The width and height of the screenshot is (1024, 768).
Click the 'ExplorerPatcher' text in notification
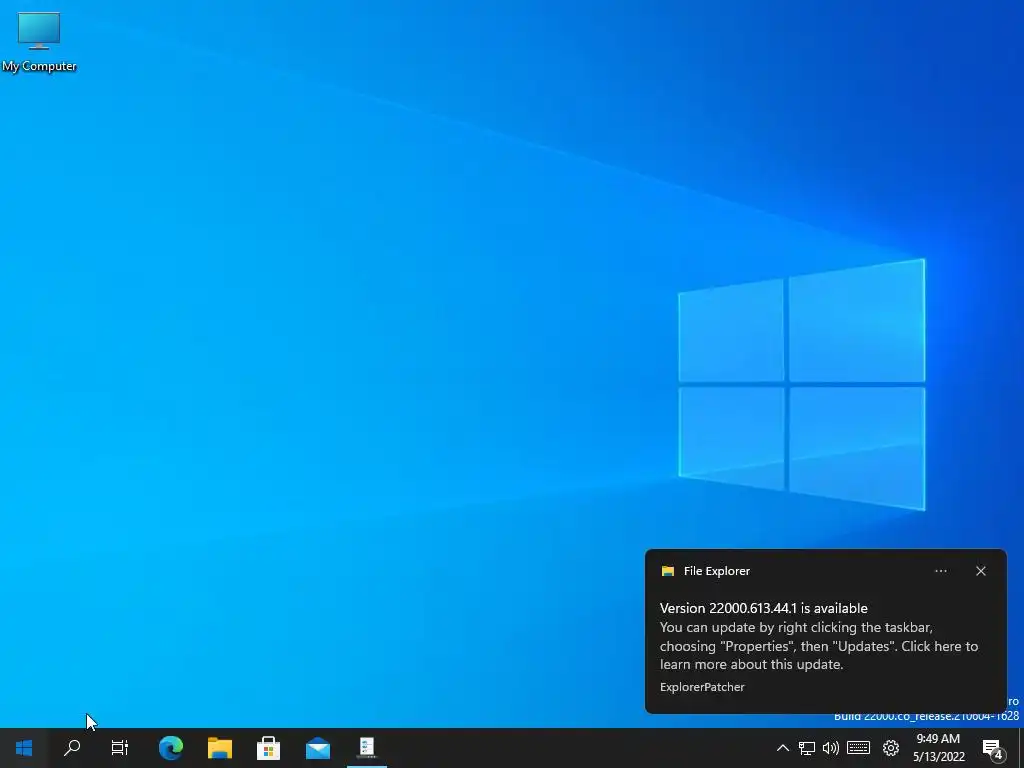(702, 687)
